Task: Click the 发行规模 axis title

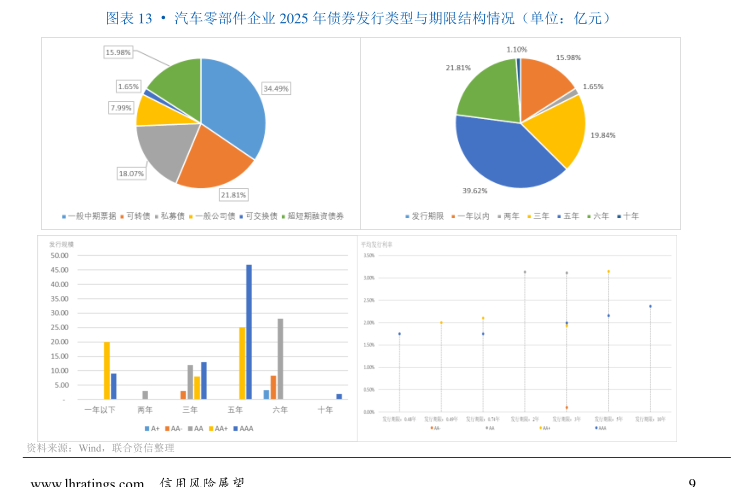Action: pyautogui.click(x=61, y=243)
